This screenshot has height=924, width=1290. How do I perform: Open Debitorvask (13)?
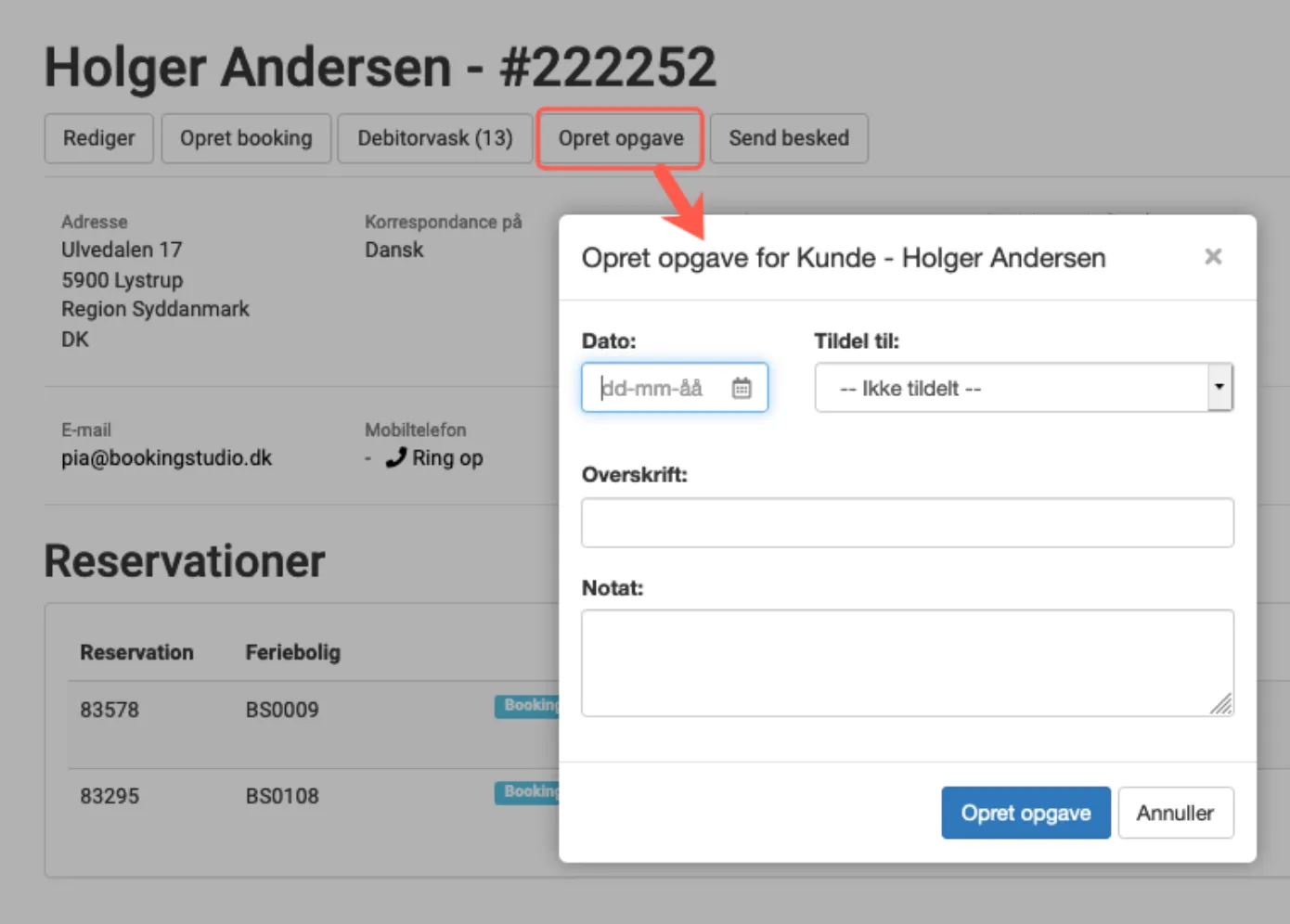(434, 138)
